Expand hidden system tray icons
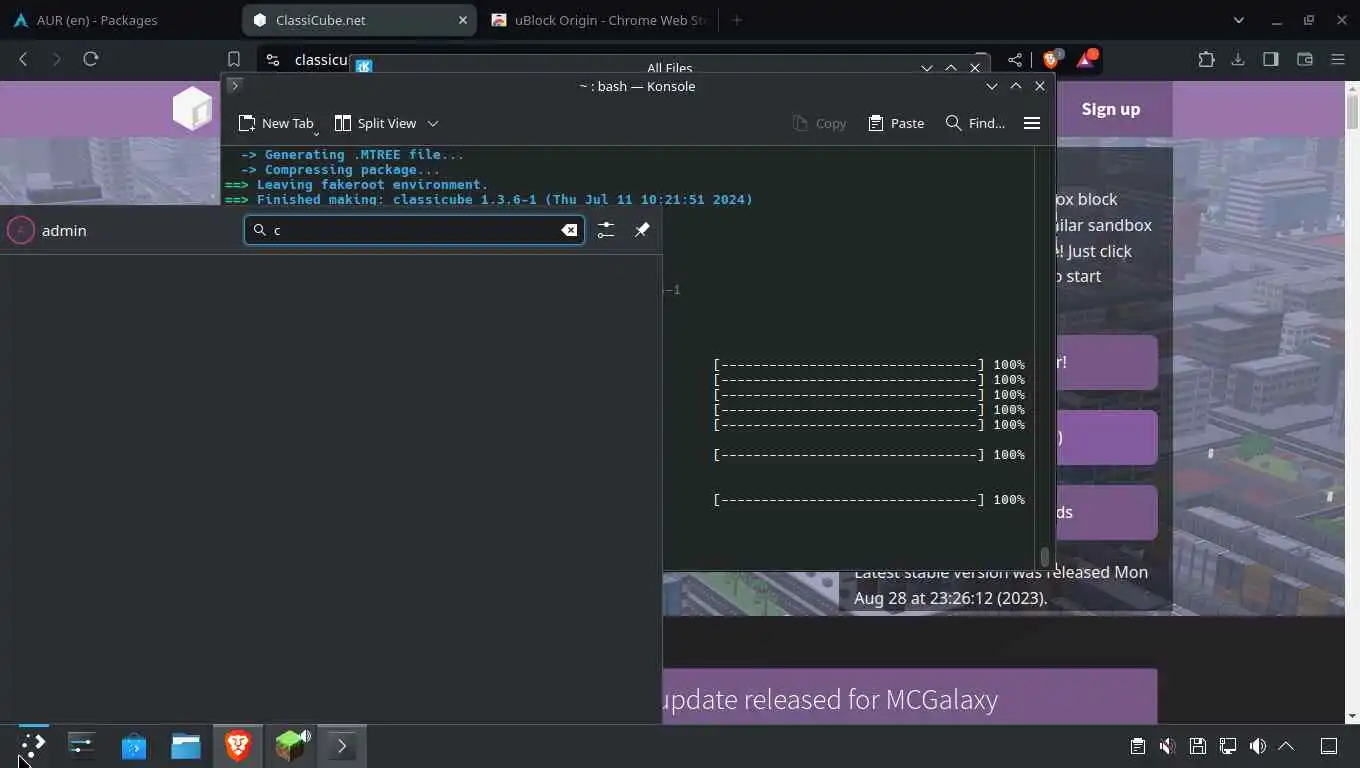 pyautogui.click(x=1287, y=746)
